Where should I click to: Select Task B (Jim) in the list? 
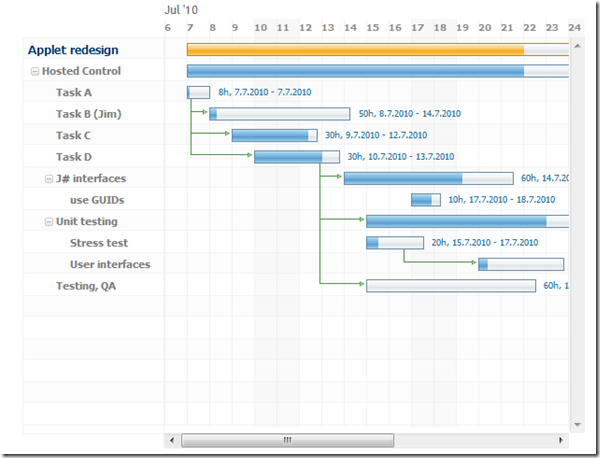(x=88, y=114)
